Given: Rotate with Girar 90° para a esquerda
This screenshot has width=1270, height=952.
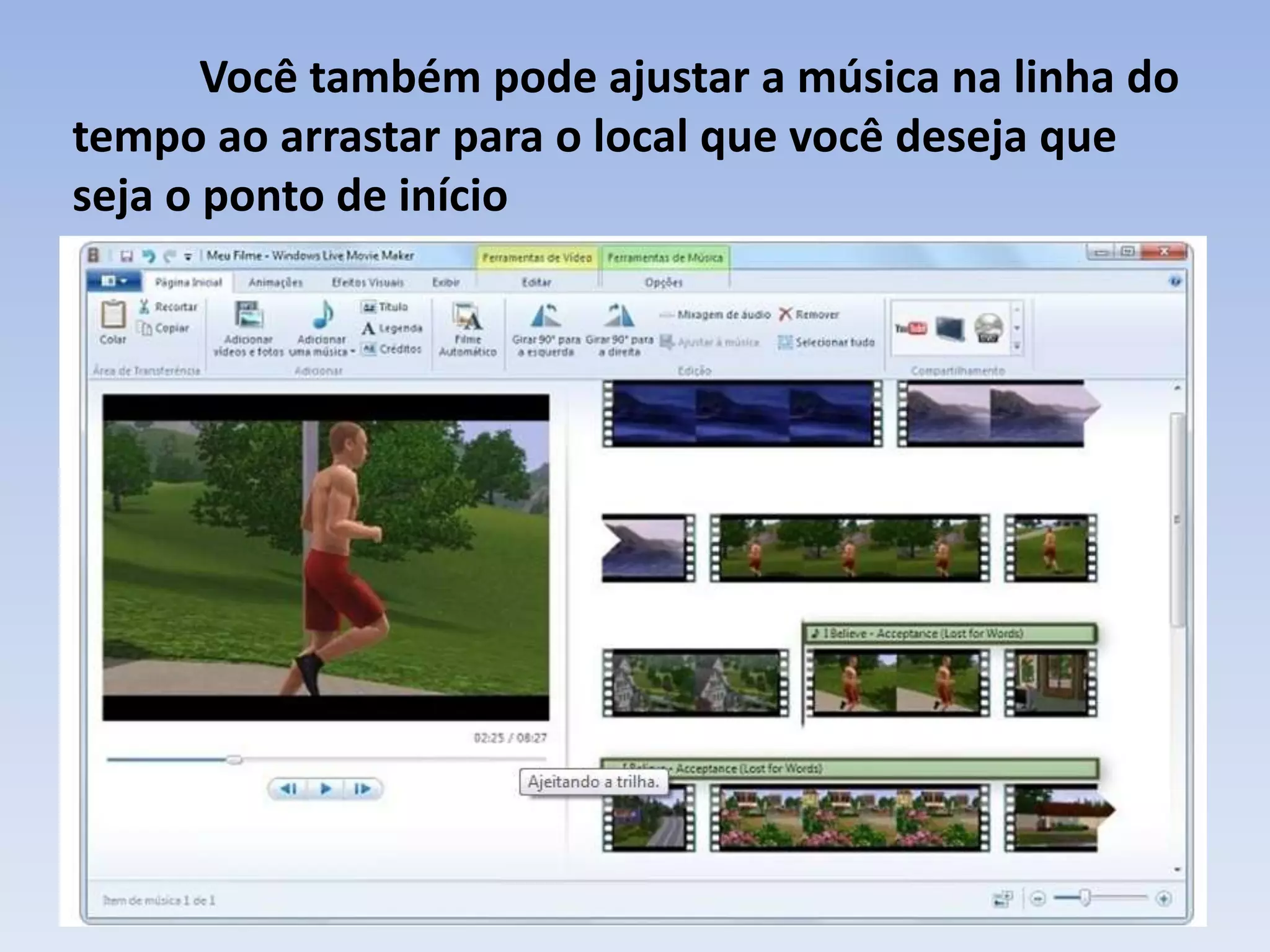Looking at the screenshot, I should click(x=546, y=330).
